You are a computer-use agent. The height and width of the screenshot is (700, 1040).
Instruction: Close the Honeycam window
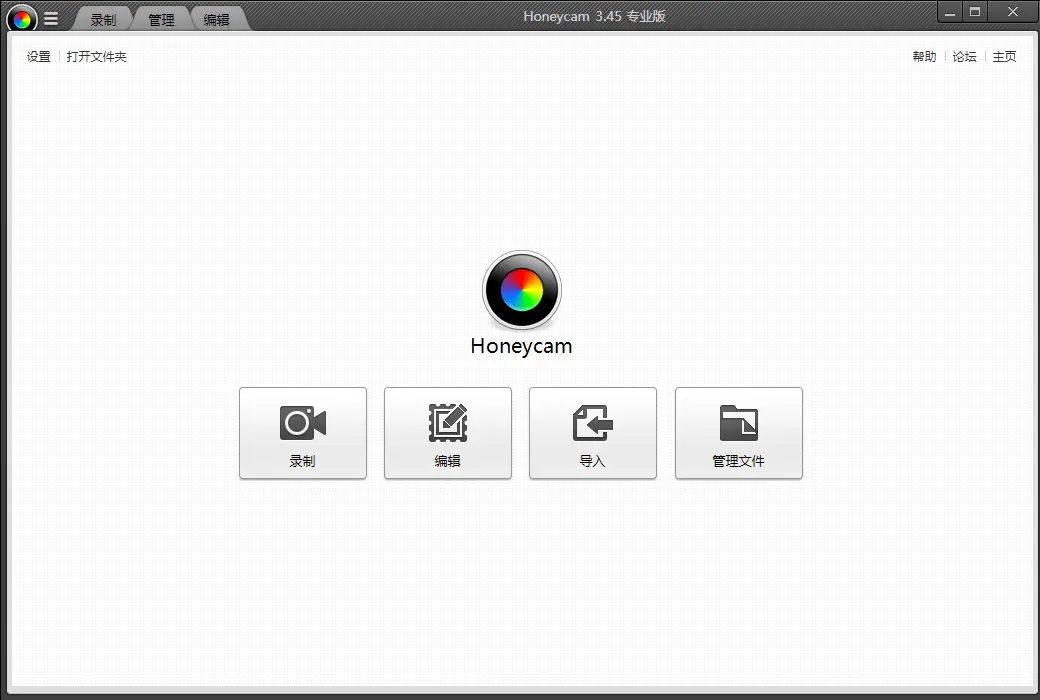(1013, 12)
